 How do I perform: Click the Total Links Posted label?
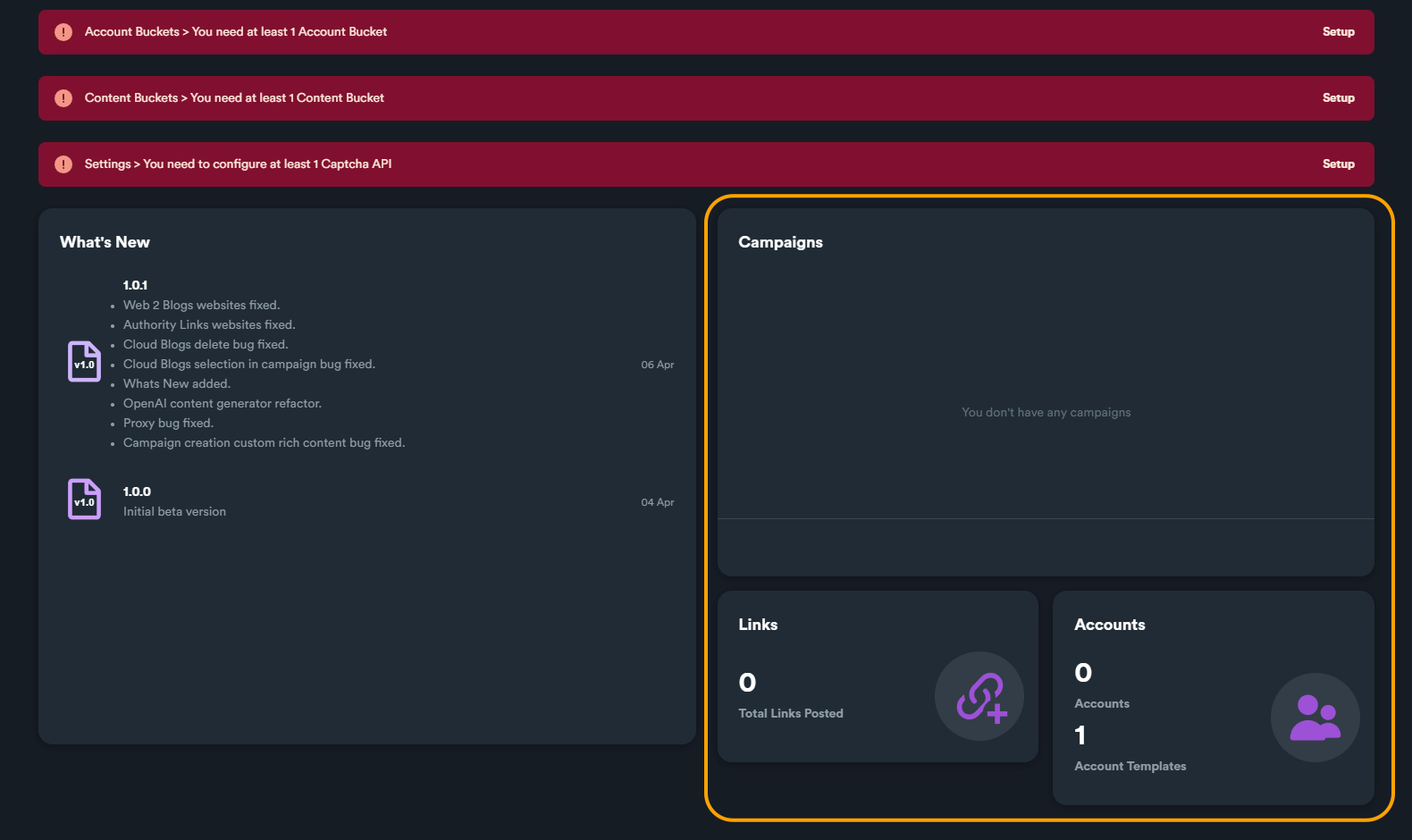[x=791, y=713]
